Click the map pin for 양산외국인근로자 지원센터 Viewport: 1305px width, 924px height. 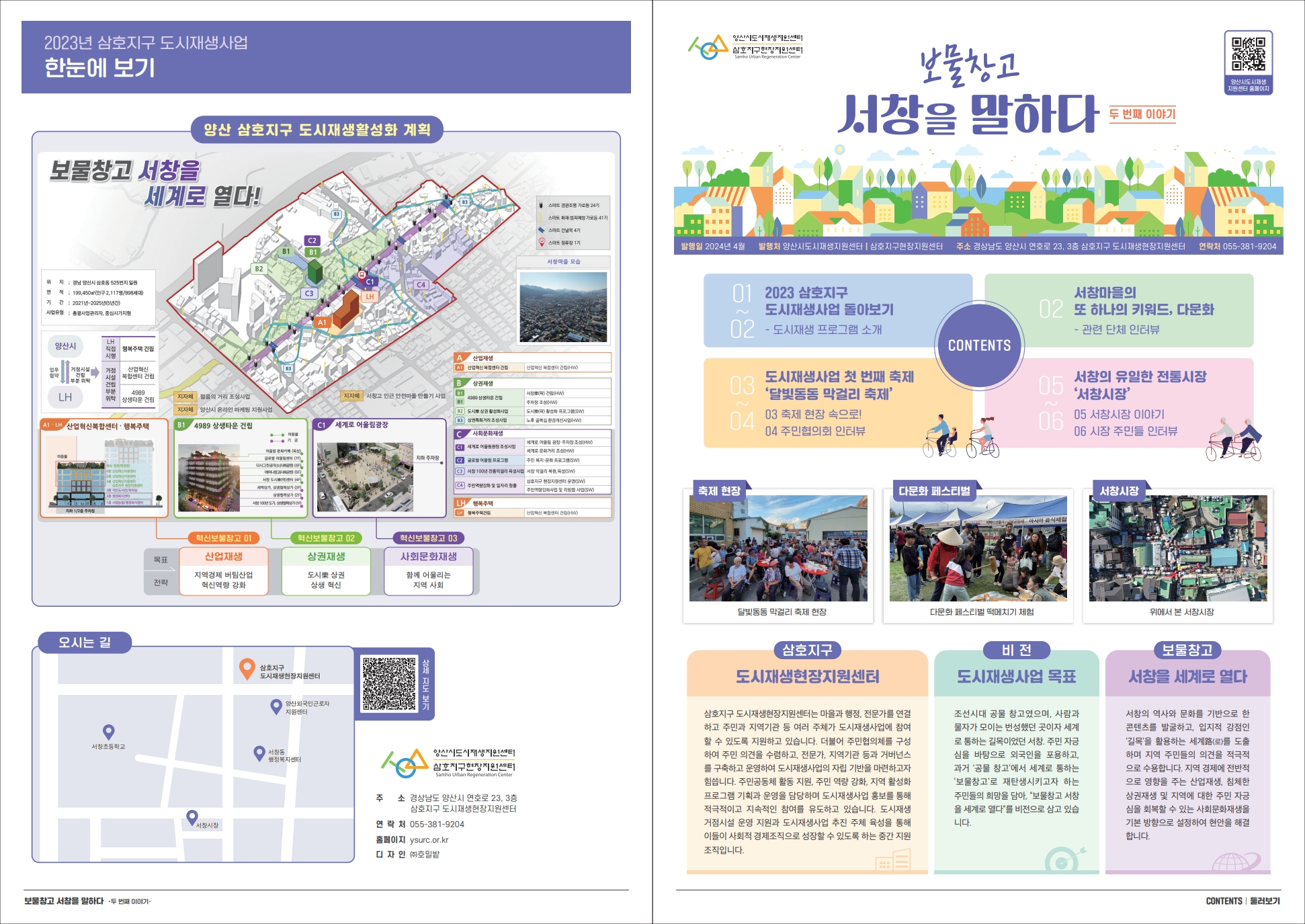point(276,706)
